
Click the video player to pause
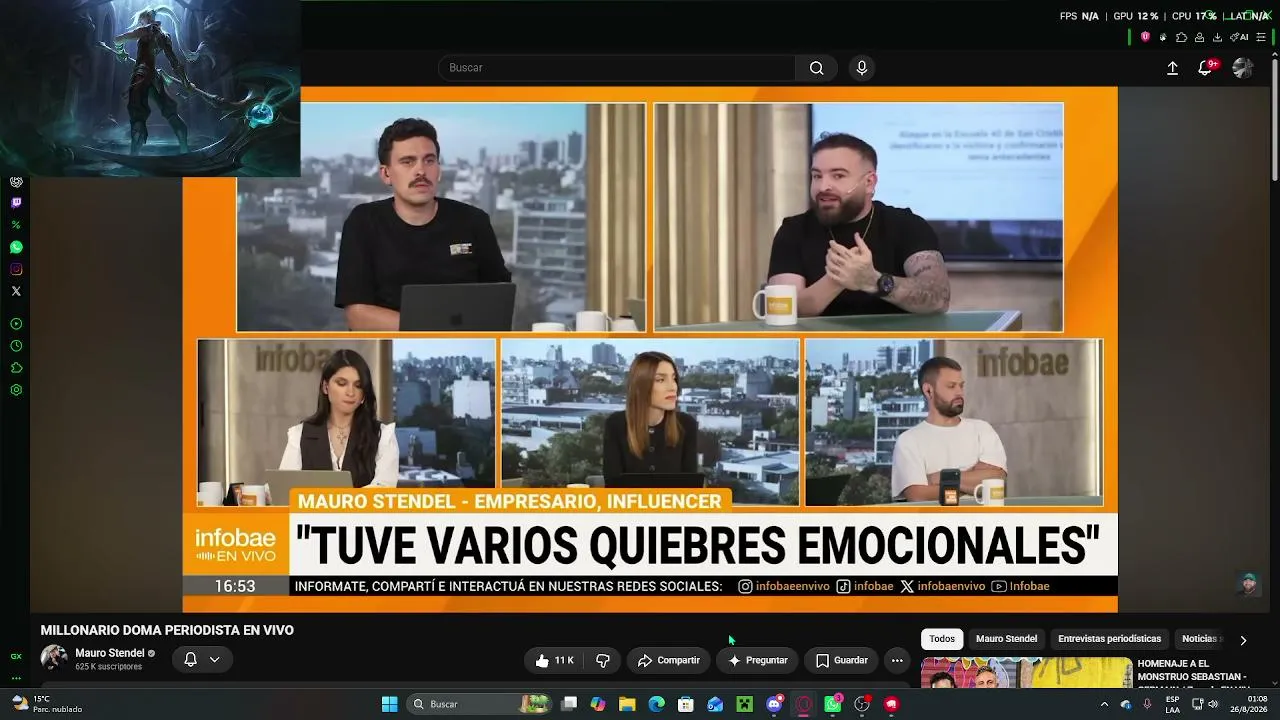point(650,349)
